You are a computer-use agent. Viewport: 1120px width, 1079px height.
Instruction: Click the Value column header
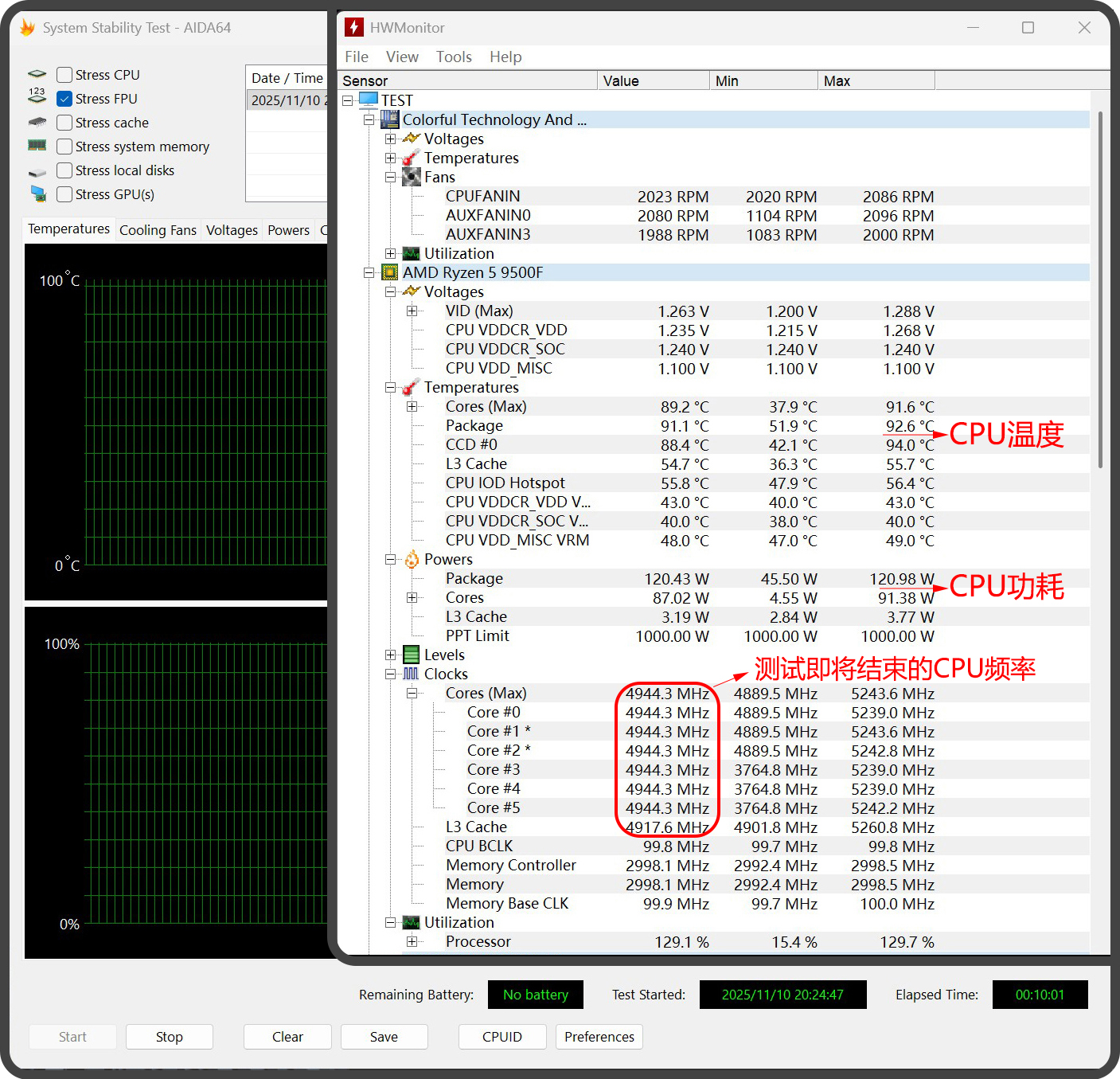tap(652, 80)
